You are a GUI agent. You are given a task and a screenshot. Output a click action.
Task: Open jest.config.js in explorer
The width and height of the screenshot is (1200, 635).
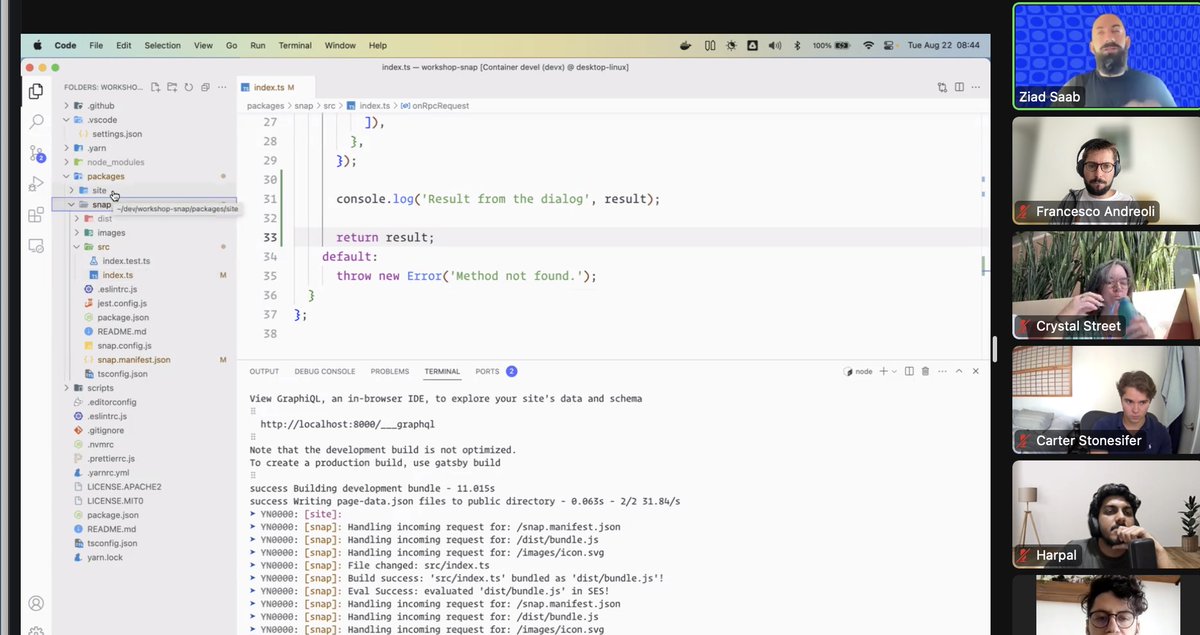pos(122,303)
